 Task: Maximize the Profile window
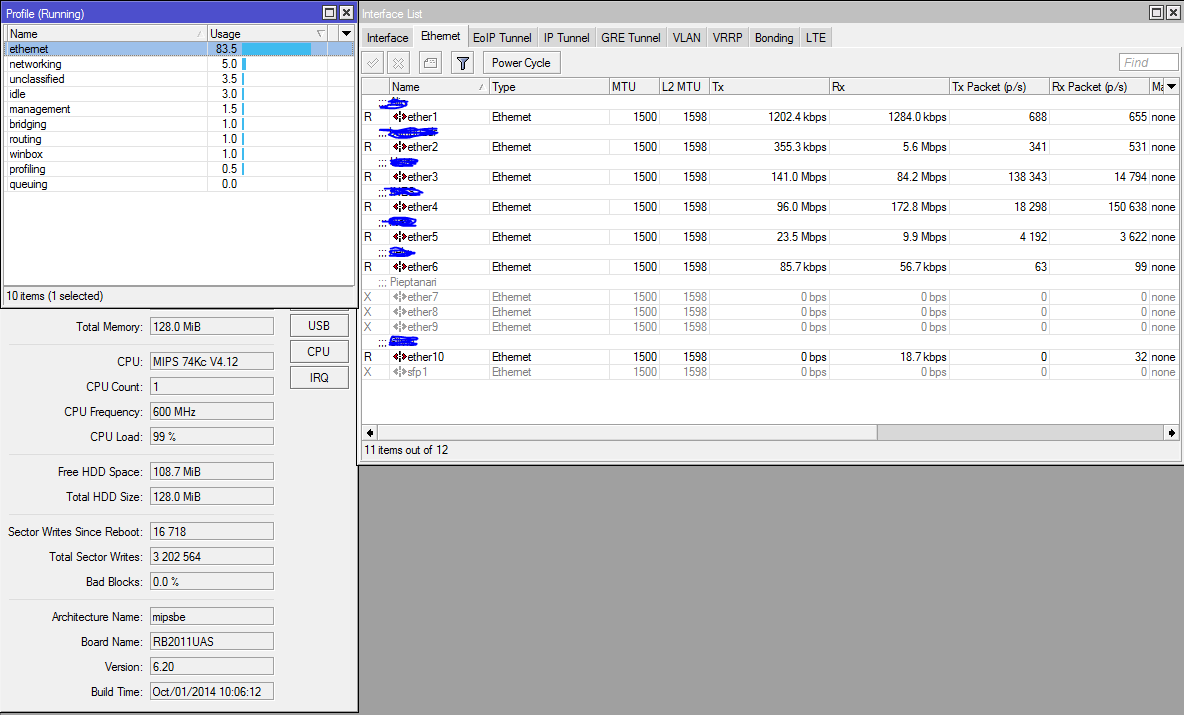click(x=329, y=13)
